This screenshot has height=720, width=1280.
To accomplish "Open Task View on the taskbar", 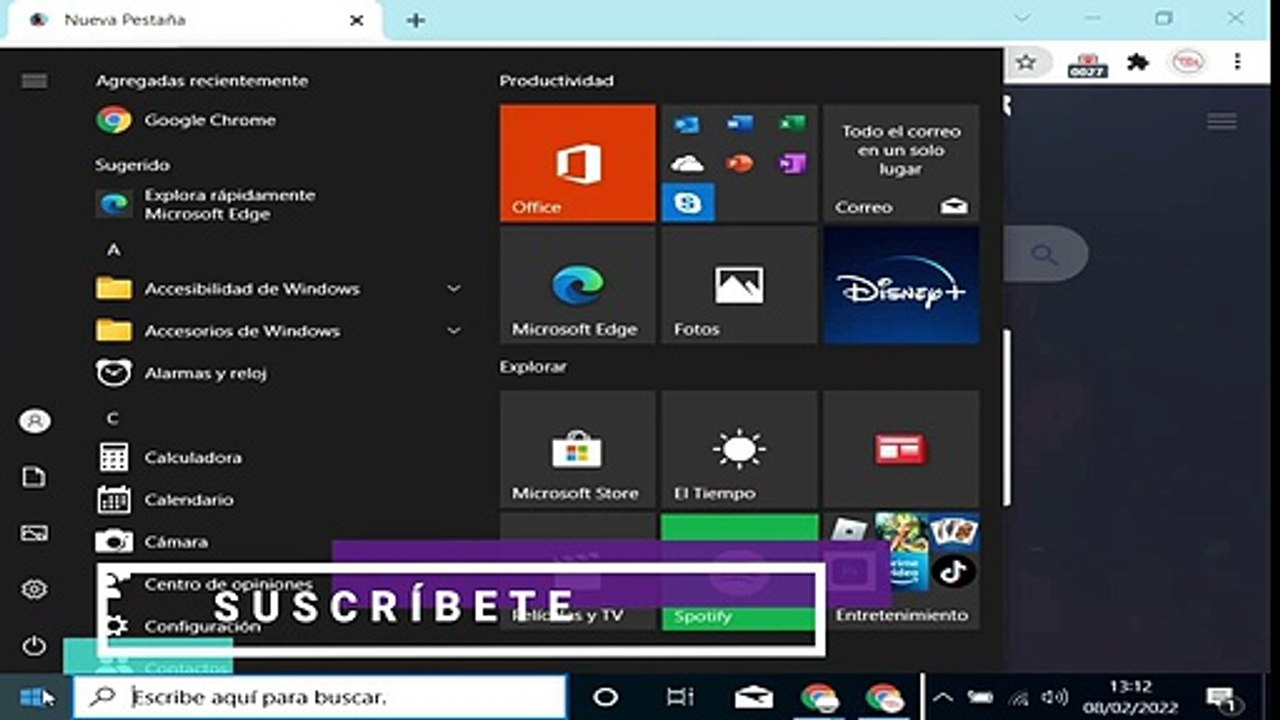I will point(680,697).
